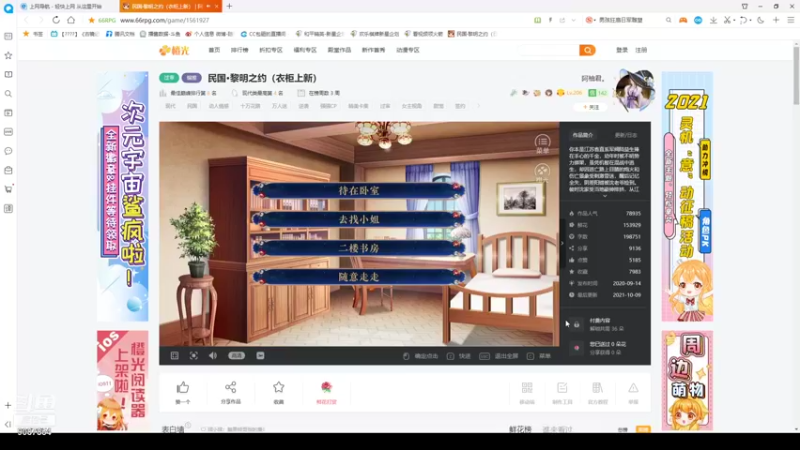Click the browser search magnifier icon
Image resolution: width=800 pixels, height=450 pixels.
668,20
